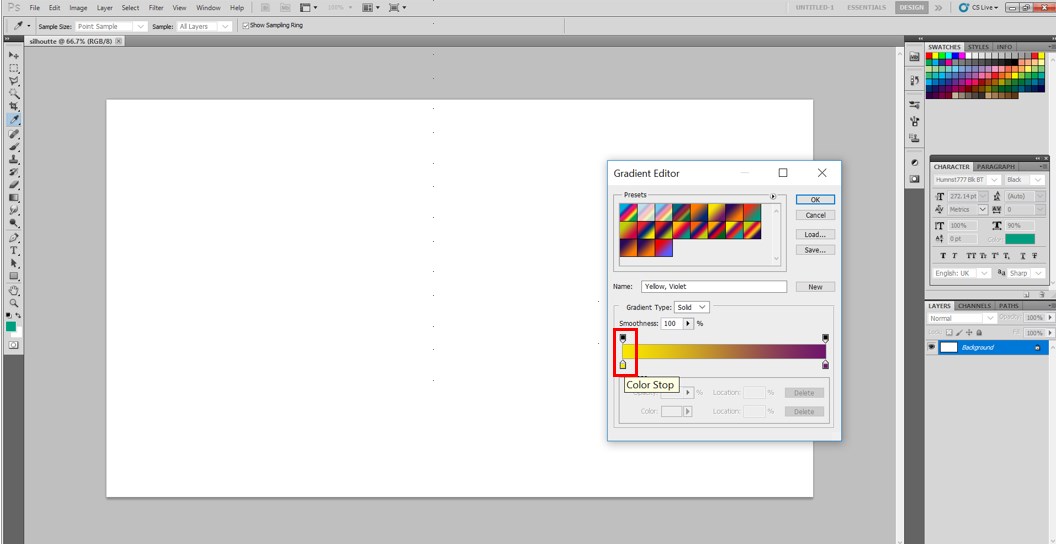Switch to the Channels tab
Screen dimensions: 1056x544
point(975,306)
